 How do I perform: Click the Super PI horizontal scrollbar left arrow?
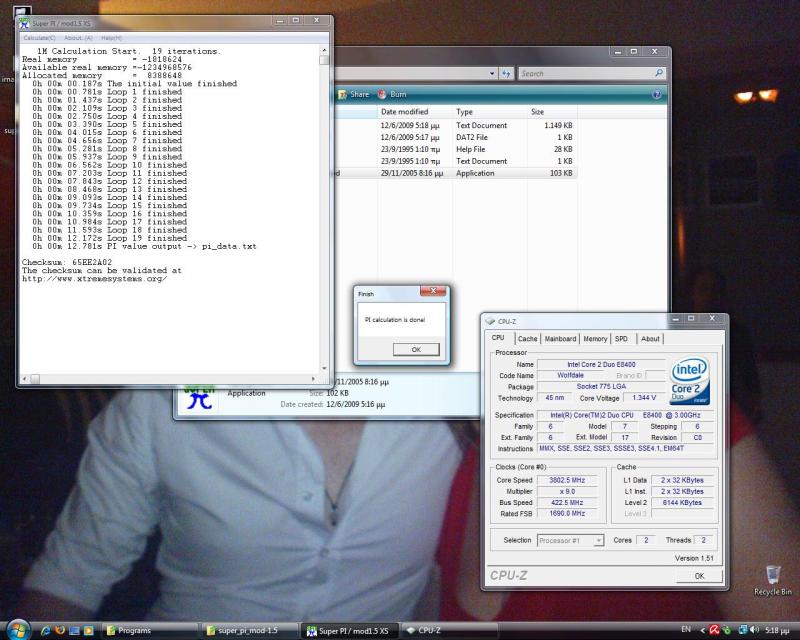click(x=25, y=379)
